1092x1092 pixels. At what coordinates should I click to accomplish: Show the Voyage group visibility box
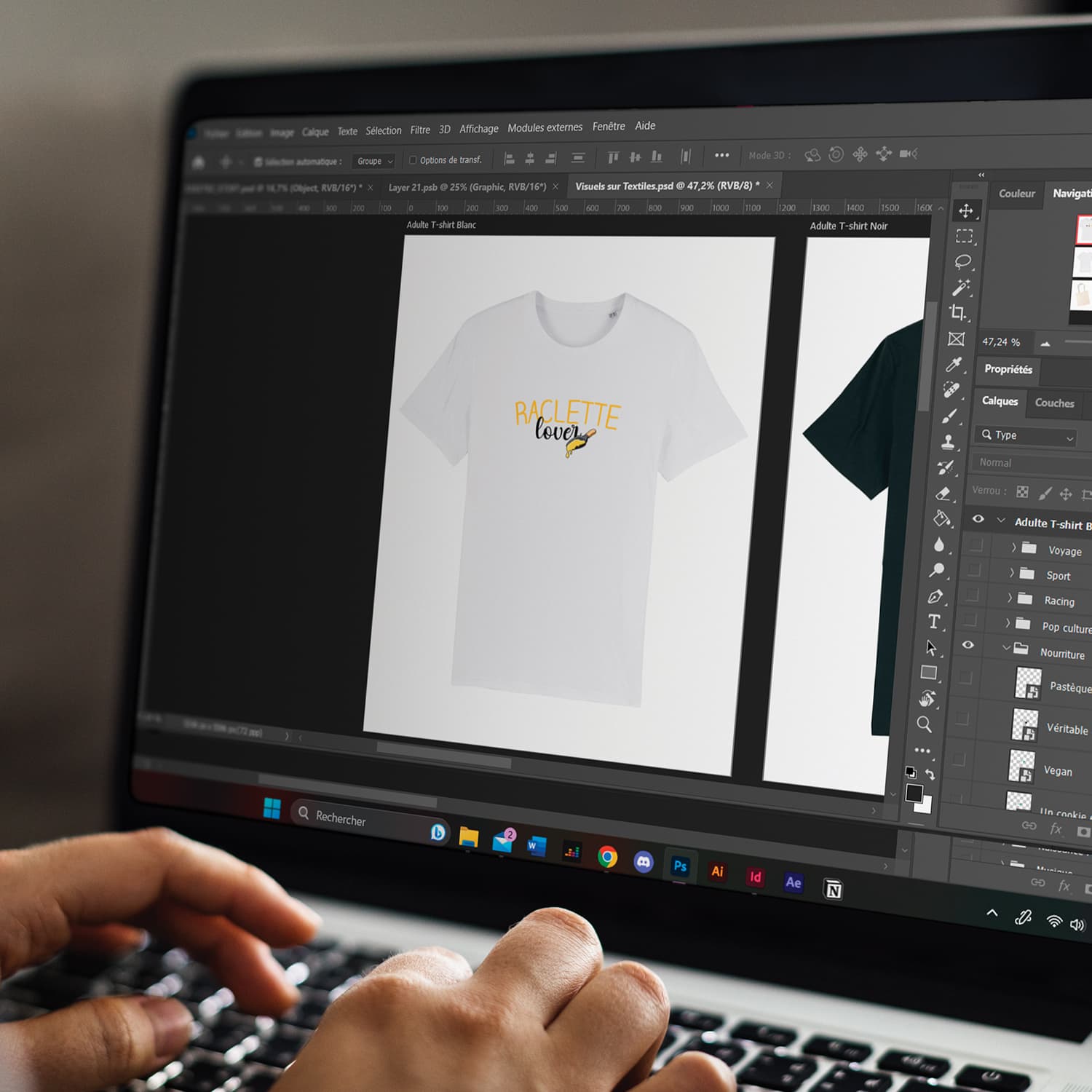click(976, 545)
